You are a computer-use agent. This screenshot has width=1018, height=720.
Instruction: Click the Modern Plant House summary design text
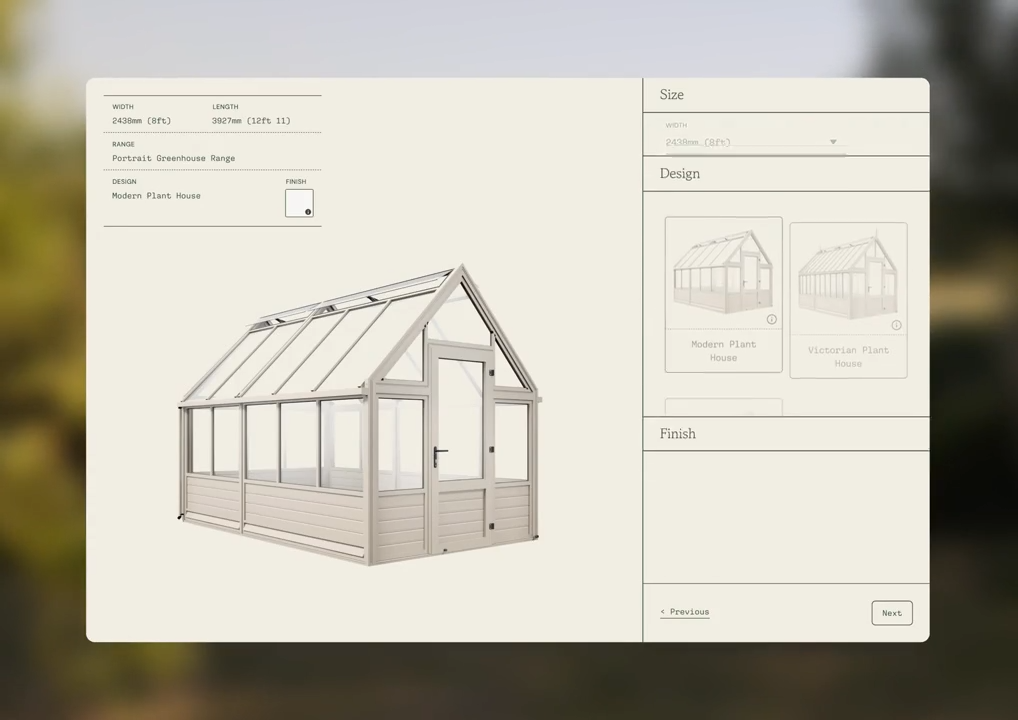point(156,196)
